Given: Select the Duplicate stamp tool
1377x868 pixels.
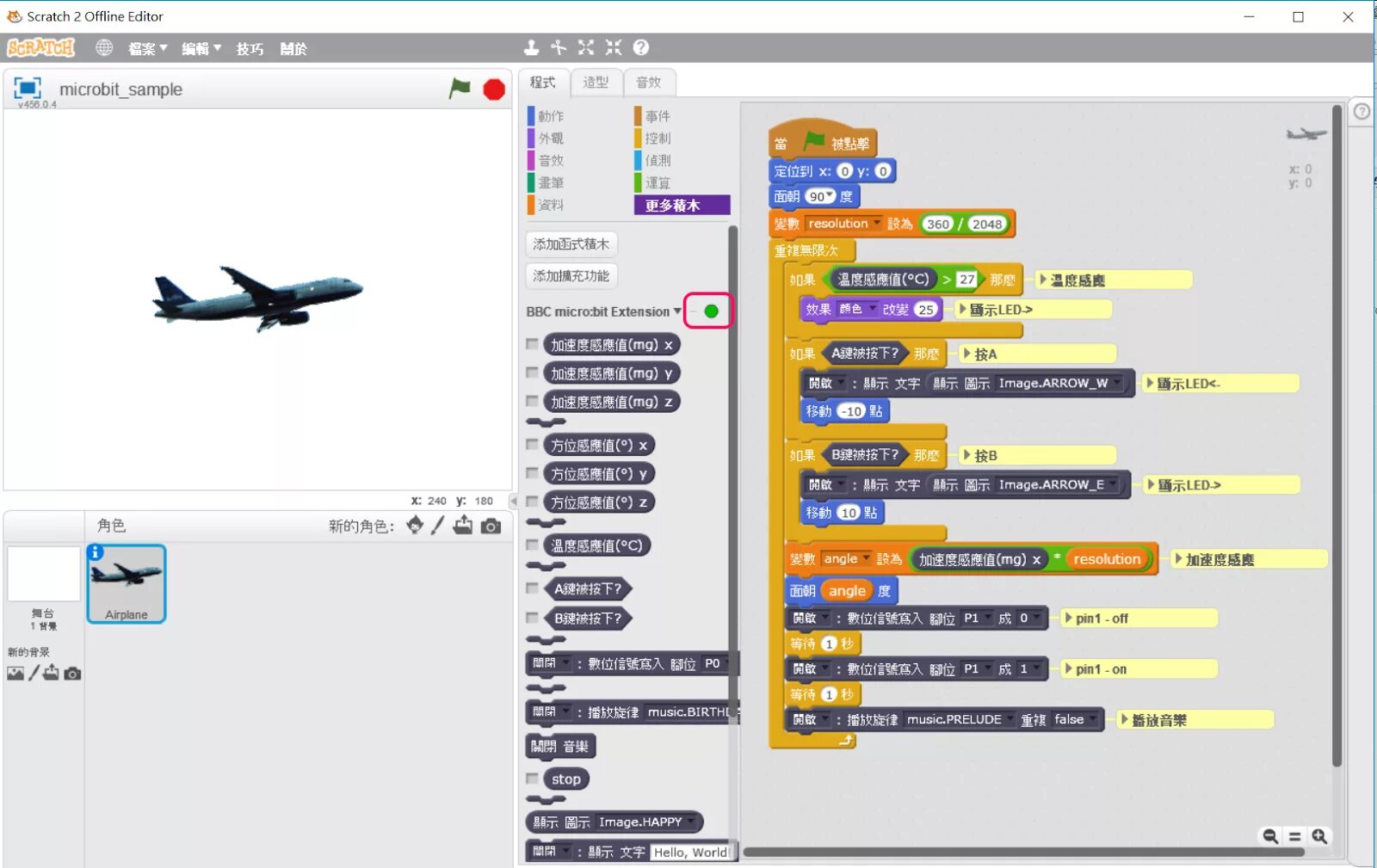Looking at the screenshot, I should tap(532, 47).
